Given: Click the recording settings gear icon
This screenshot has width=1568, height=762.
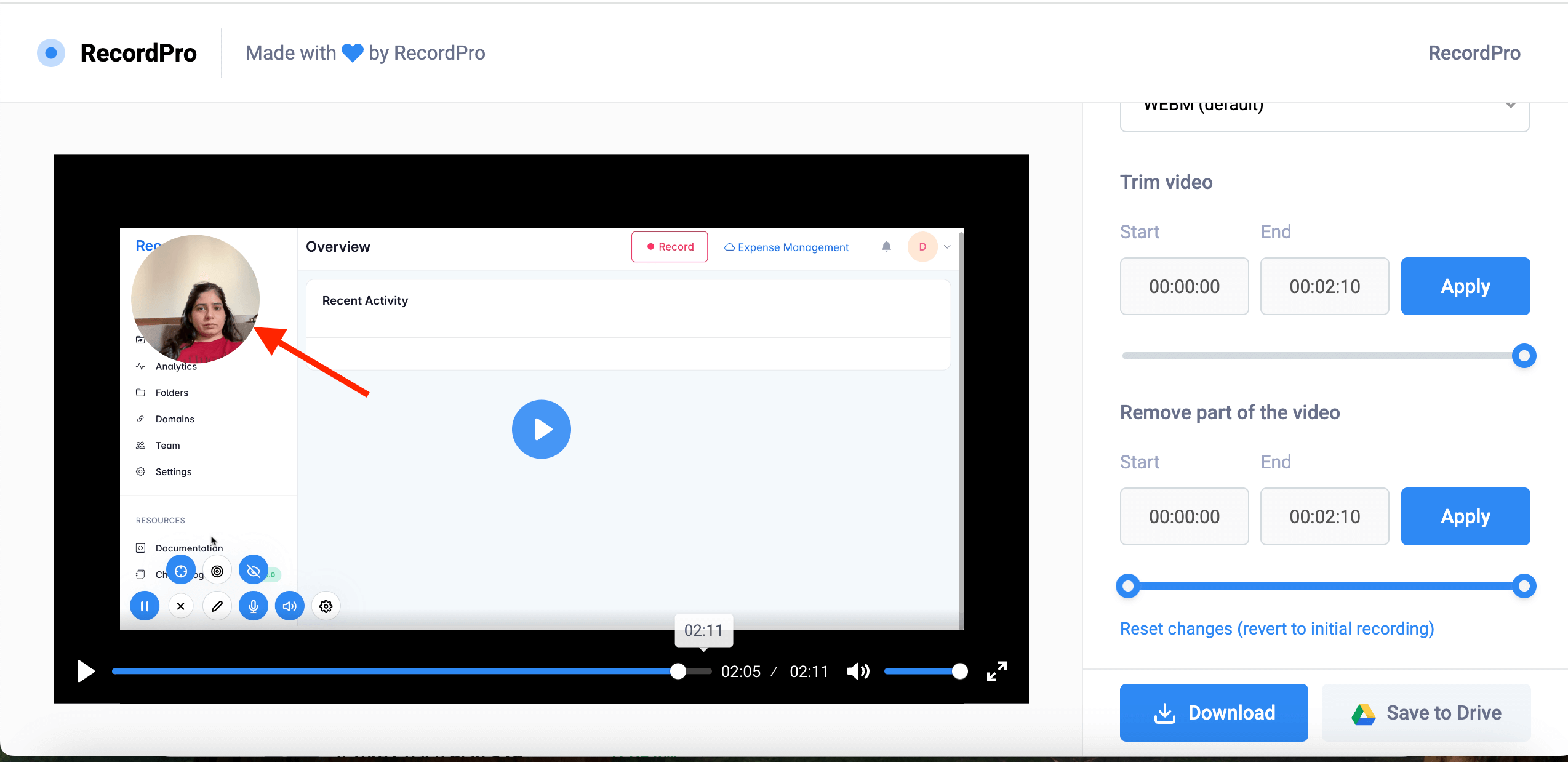Looking at the screenshot, I should [326, 606].
